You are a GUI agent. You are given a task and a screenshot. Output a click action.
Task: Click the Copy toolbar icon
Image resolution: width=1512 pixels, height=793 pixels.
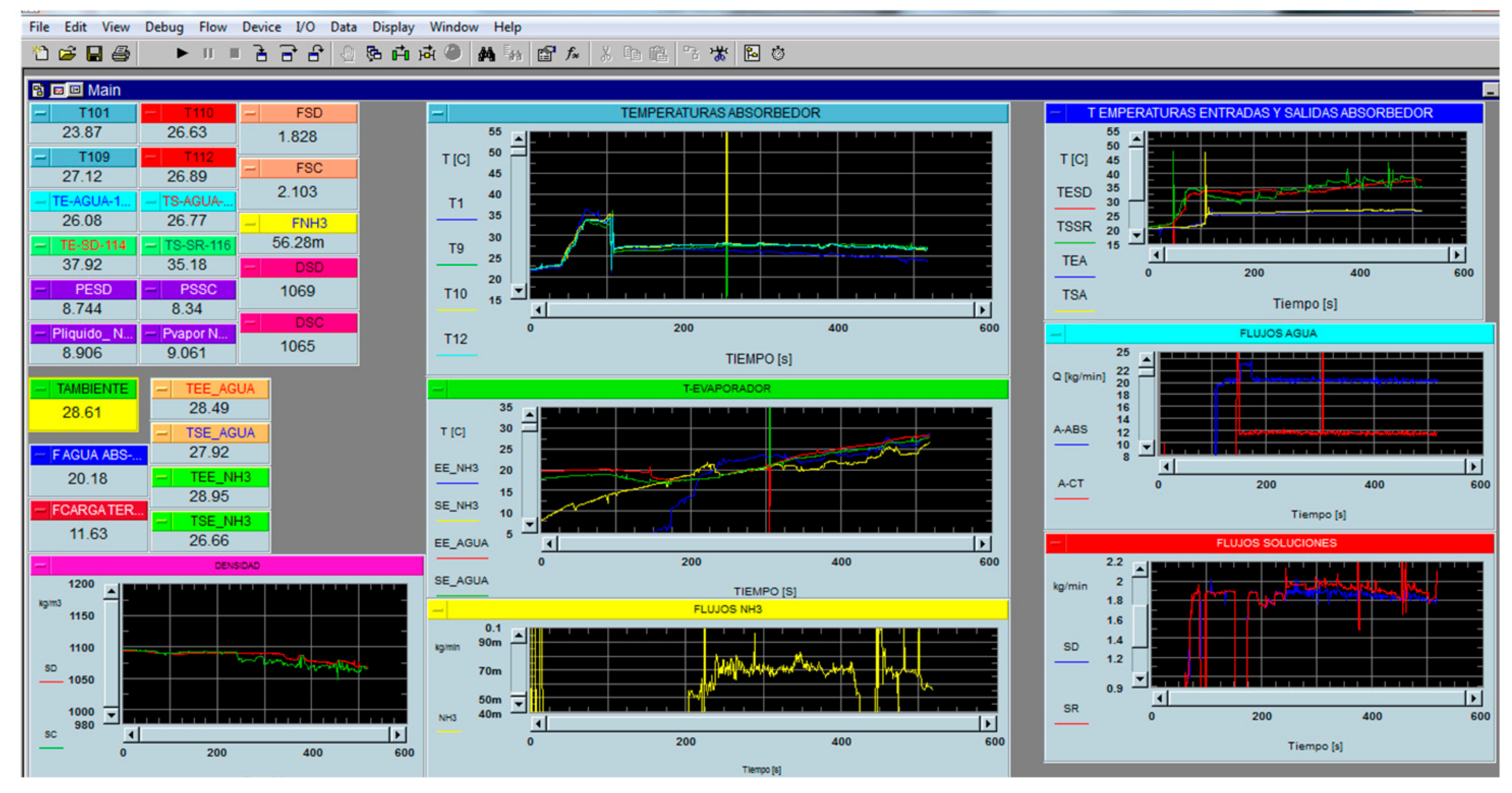(632, 54)
